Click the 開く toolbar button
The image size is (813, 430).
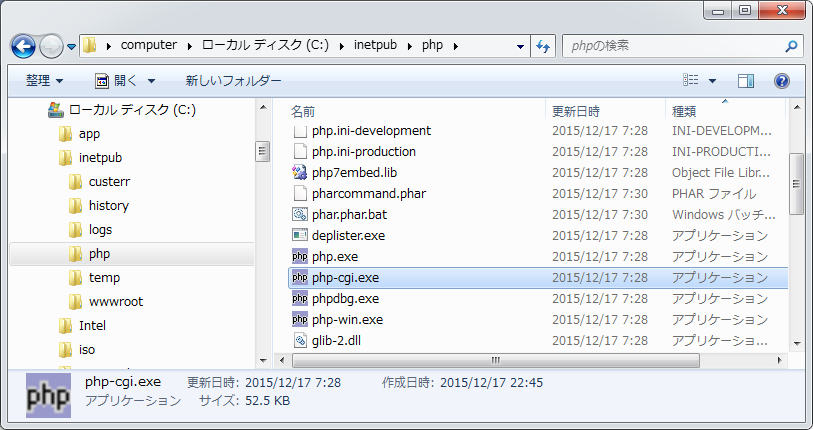click(117, 81)
